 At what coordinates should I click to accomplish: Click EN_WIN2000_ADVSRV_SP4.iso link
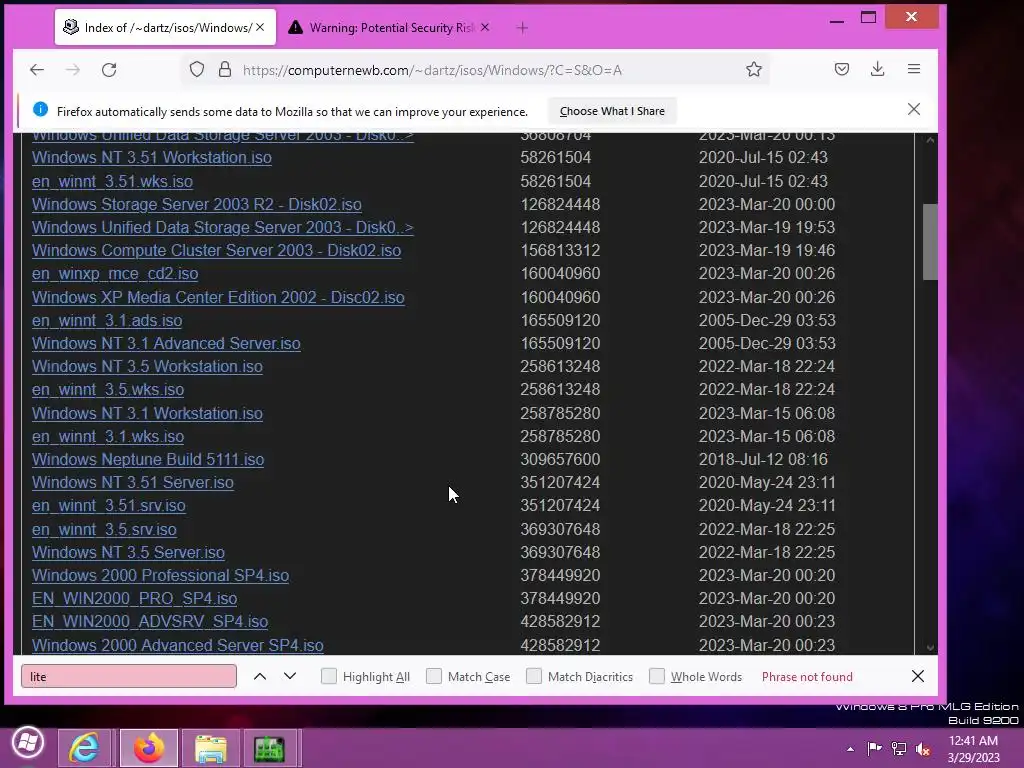[x=150, y=621]
